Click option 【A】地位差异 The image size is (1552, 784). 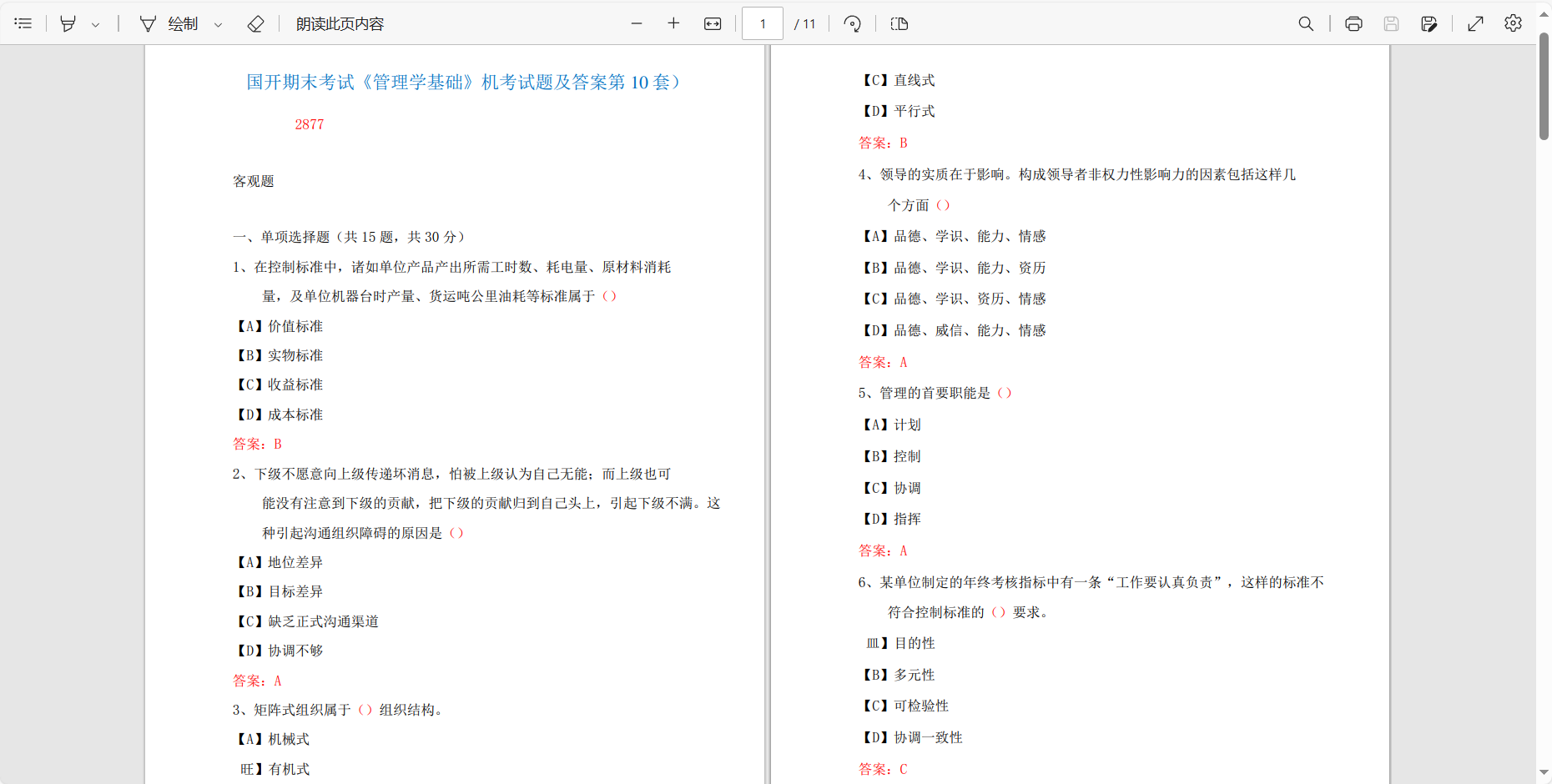click(279, 562)
